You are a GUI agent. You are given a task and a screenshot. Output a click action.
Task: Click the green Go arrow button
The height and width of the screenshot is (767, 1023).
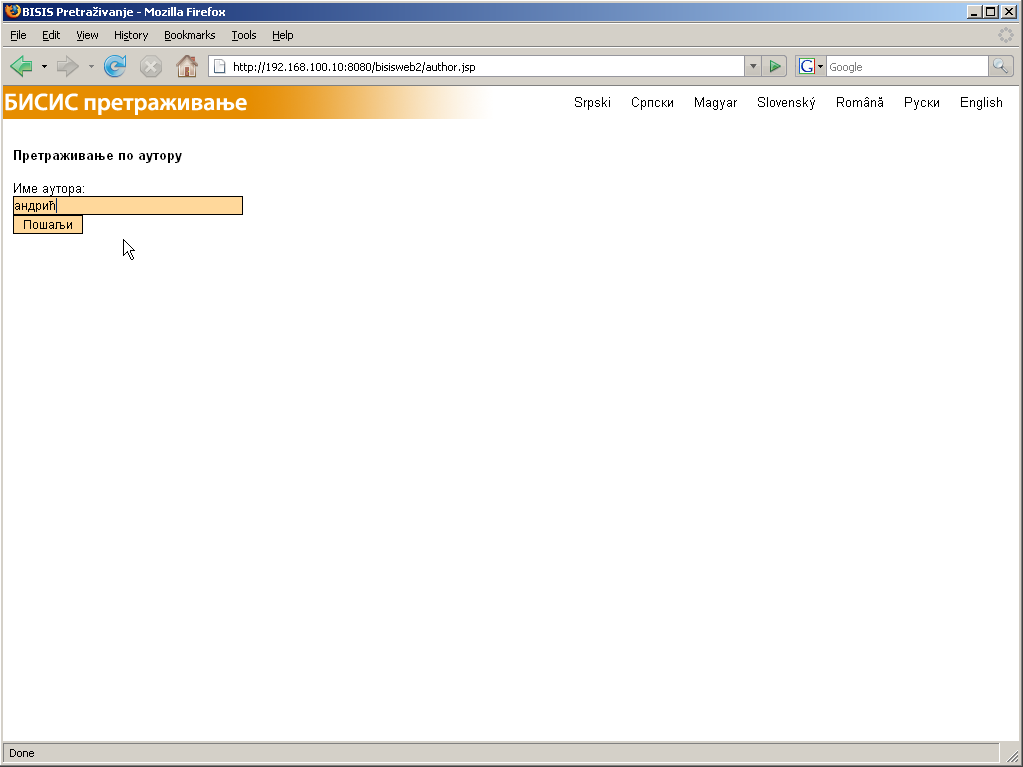coord(775,67)
